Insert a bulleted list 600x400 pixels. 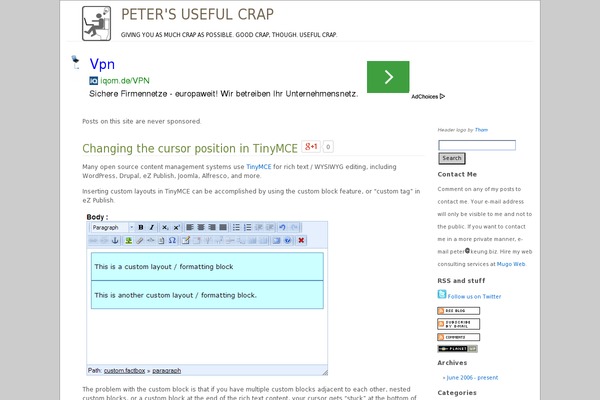pos(236,227)
